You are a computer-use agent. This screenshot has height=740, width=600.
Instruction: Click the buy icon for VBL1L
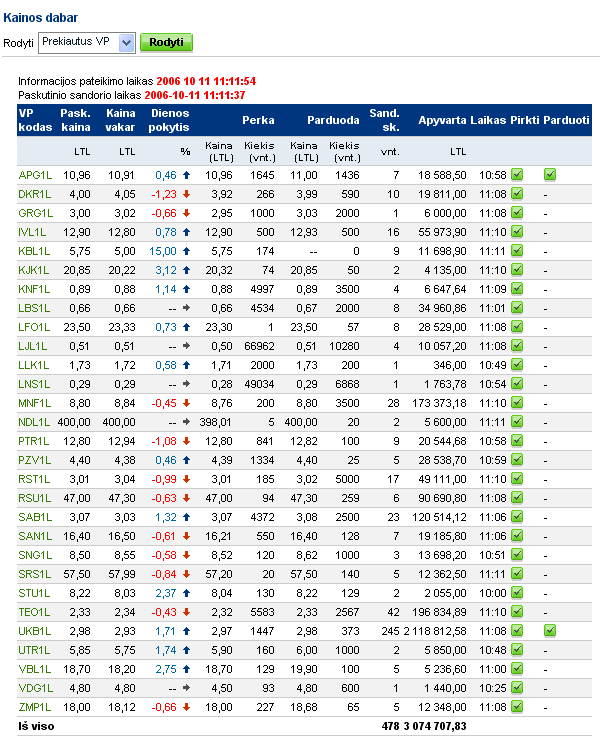tap(517, 668)
